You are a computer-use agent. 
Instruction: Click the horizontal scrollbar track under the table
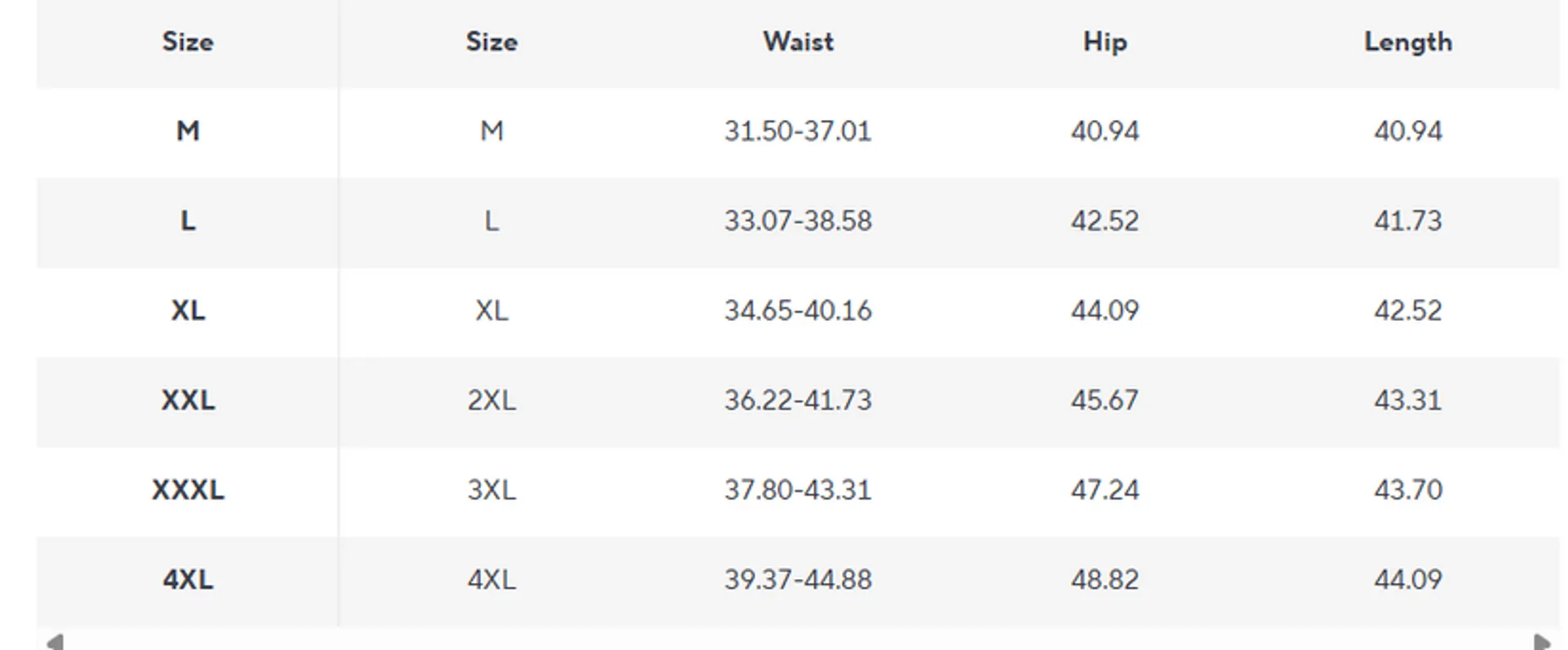798,642
